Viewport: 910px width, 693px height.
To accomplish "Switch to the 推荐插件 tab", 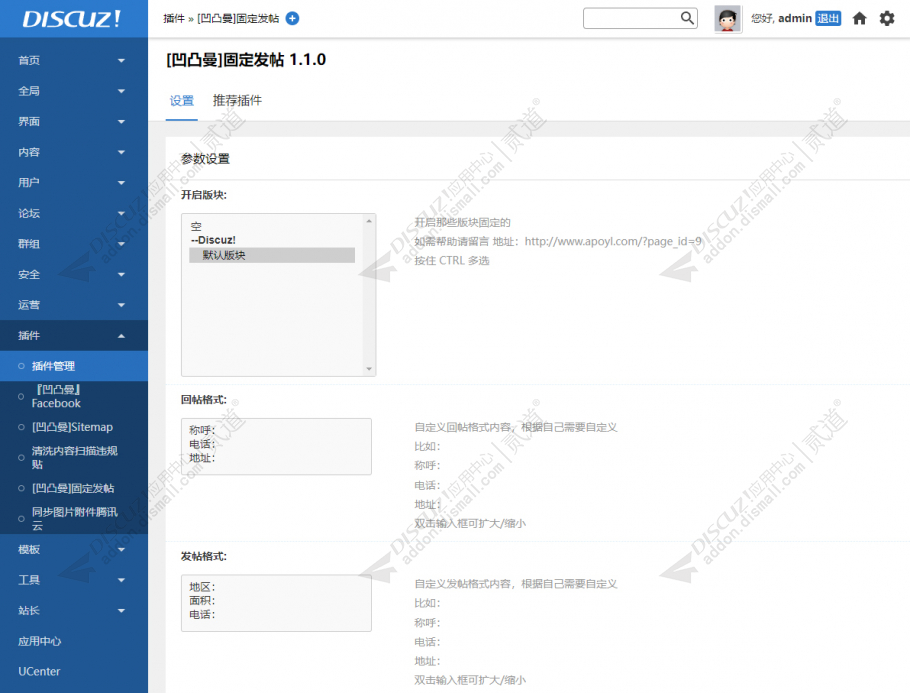I will coord(237,101).
